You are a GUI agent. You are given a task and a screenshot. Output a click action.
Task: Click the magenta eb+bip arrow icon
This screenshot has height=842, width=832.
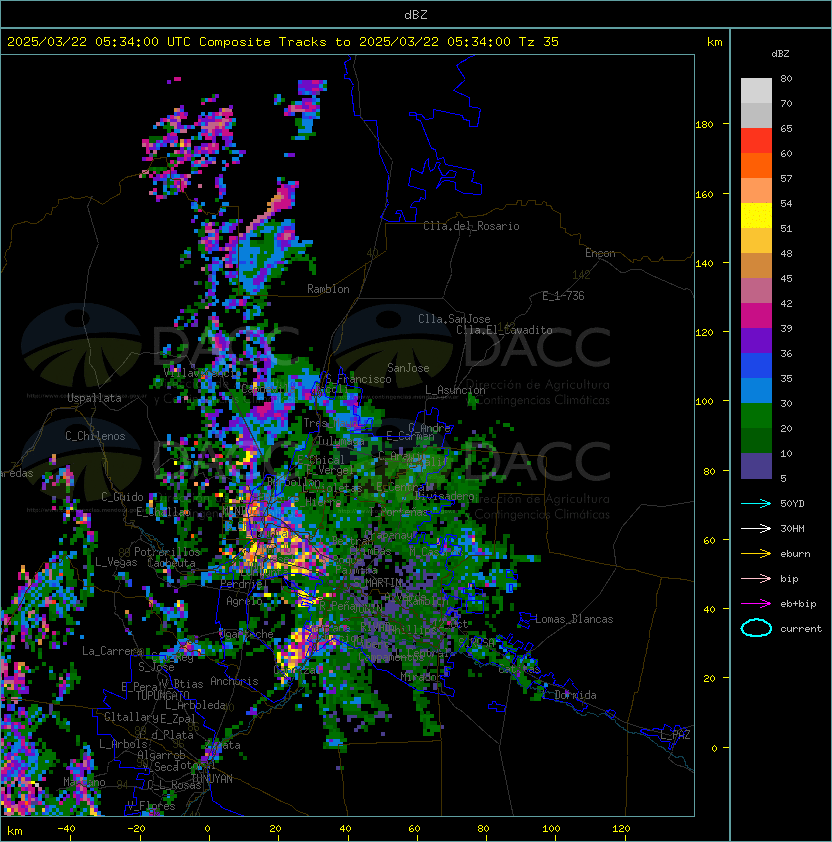pyautogui.click(x=756, y=604)
